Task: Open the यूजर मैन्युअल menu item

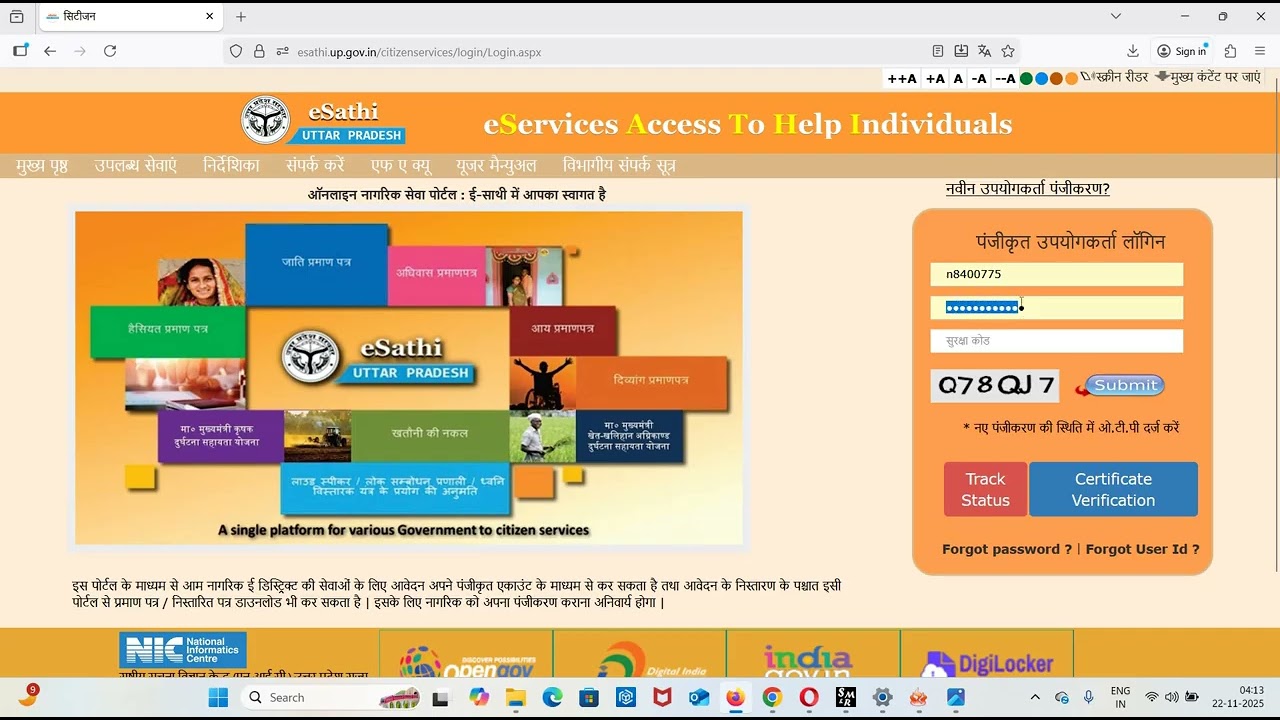Action: [496, 166]
